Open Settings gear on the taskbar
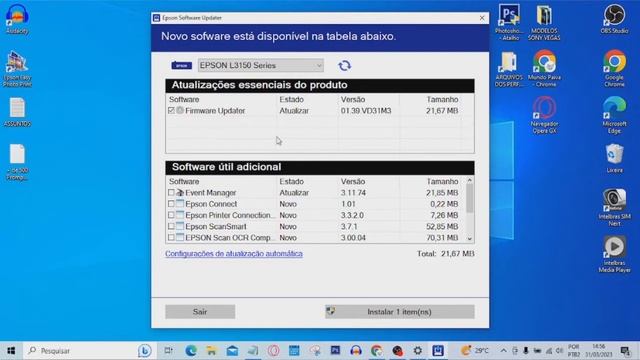This screenshot has height=360, width=640. click(x=418, y=351)
